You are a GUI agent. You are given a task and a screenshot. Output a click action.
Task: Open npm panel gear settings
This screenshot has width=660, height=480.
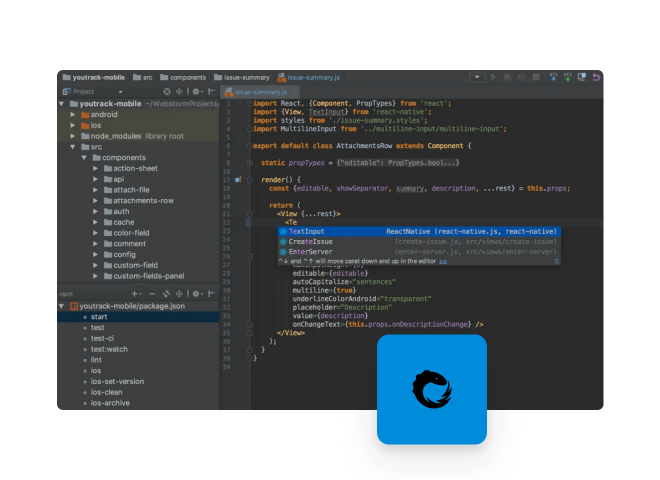click(197, 294)
